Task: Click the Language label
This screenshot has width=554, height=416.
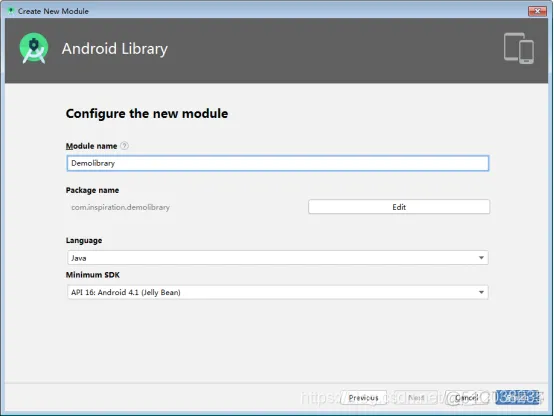Action: point(84,240)
